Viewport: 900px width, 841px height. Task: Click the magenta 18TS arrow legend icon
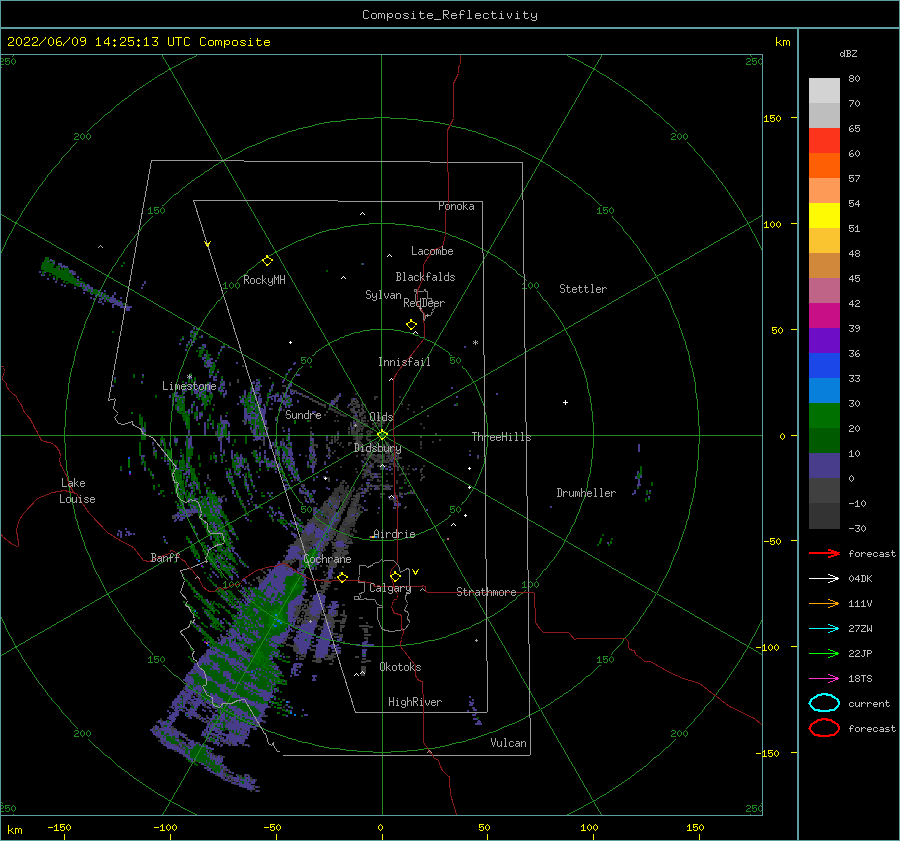(824, 679)
